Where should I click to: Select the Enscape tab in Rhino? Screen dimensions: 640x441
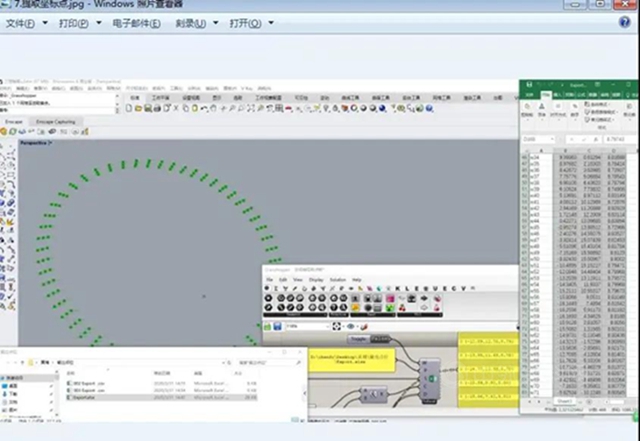[15, 121]
